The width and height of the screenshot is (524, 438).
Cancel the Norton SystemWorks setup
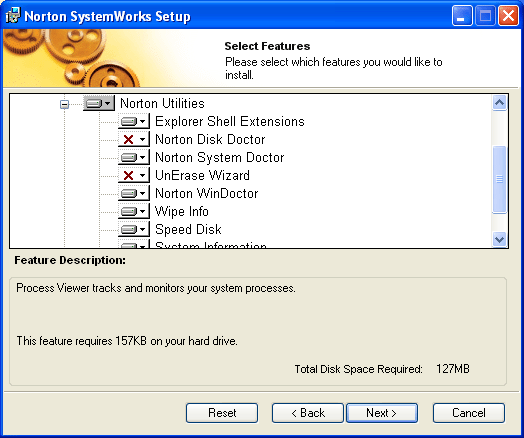469,413
